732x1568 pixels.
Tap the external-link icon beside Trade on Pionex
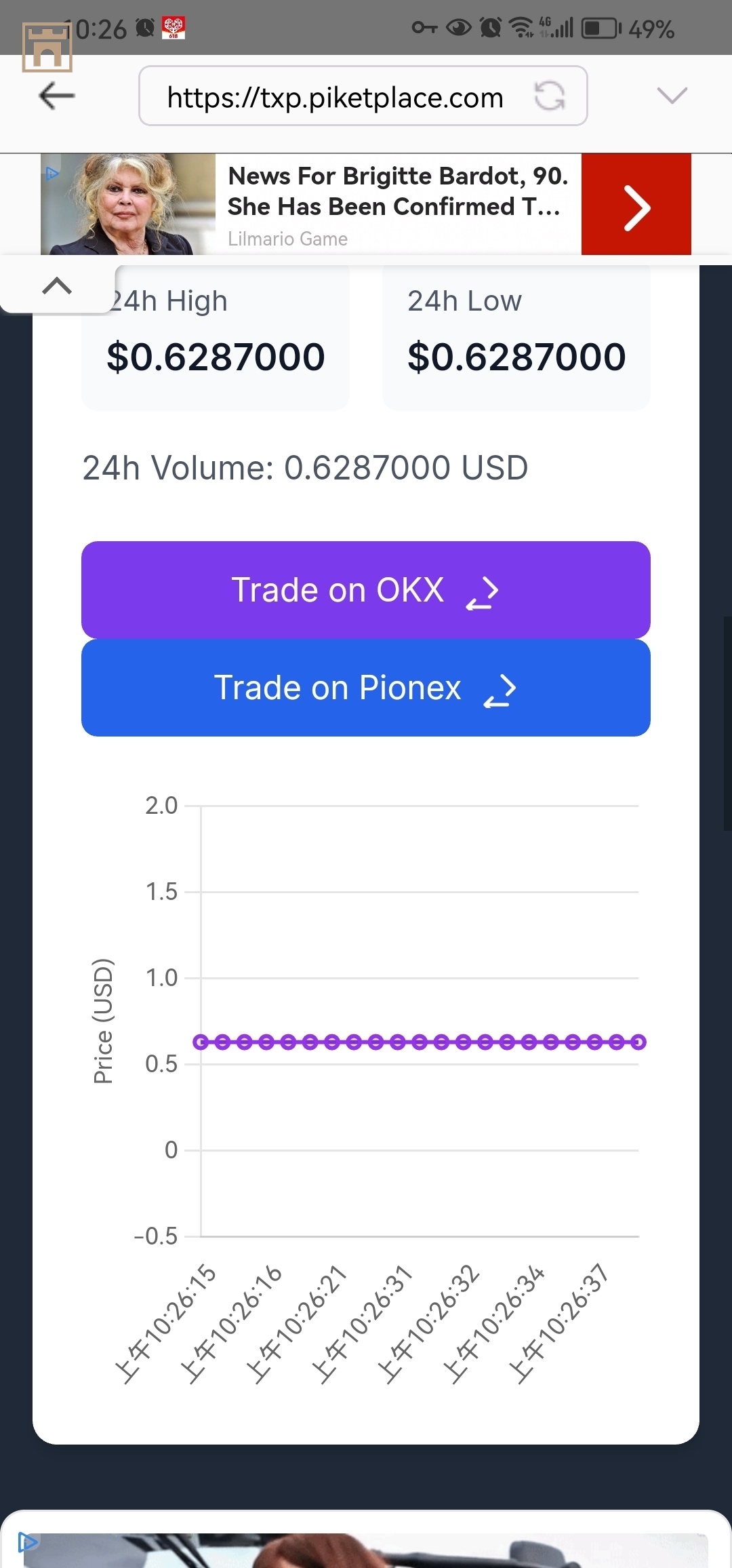500,690
